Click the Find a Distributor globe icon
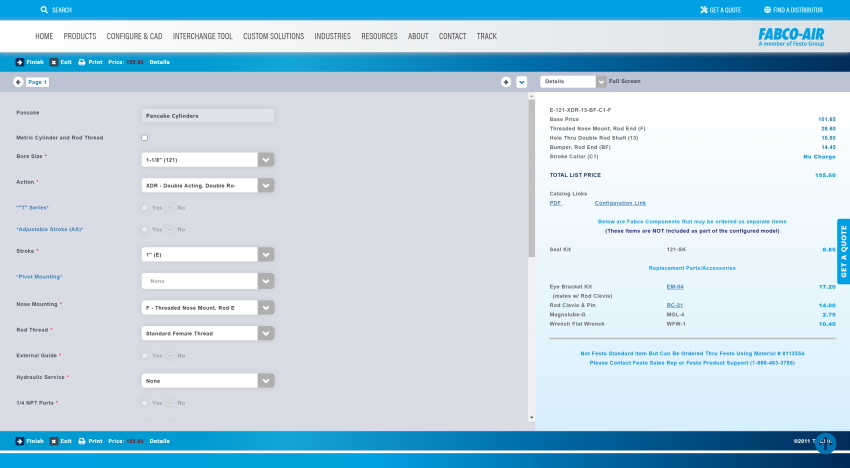850x468 pixels. 767,10
